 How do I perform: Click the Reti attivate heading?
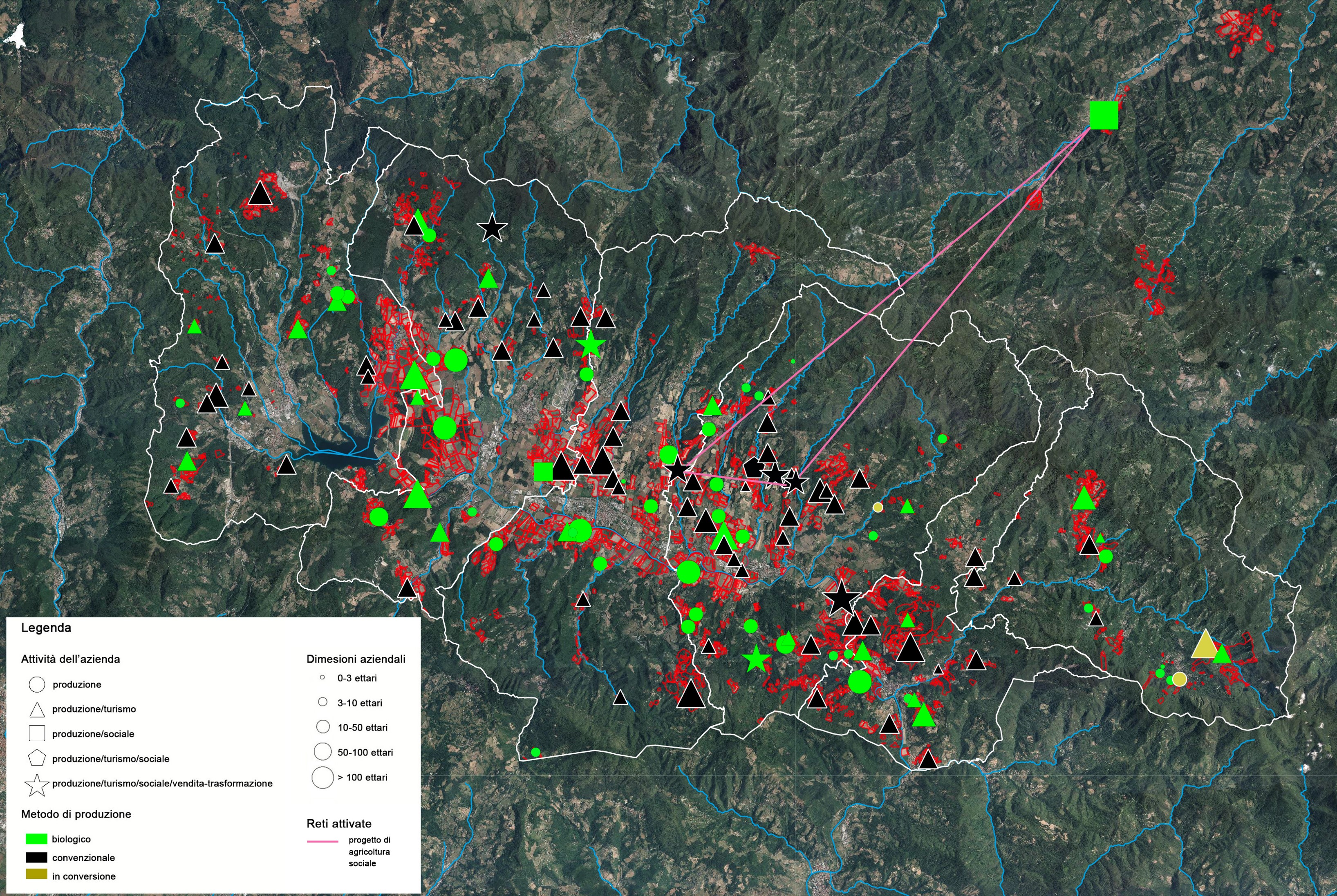tap(339, 823)
